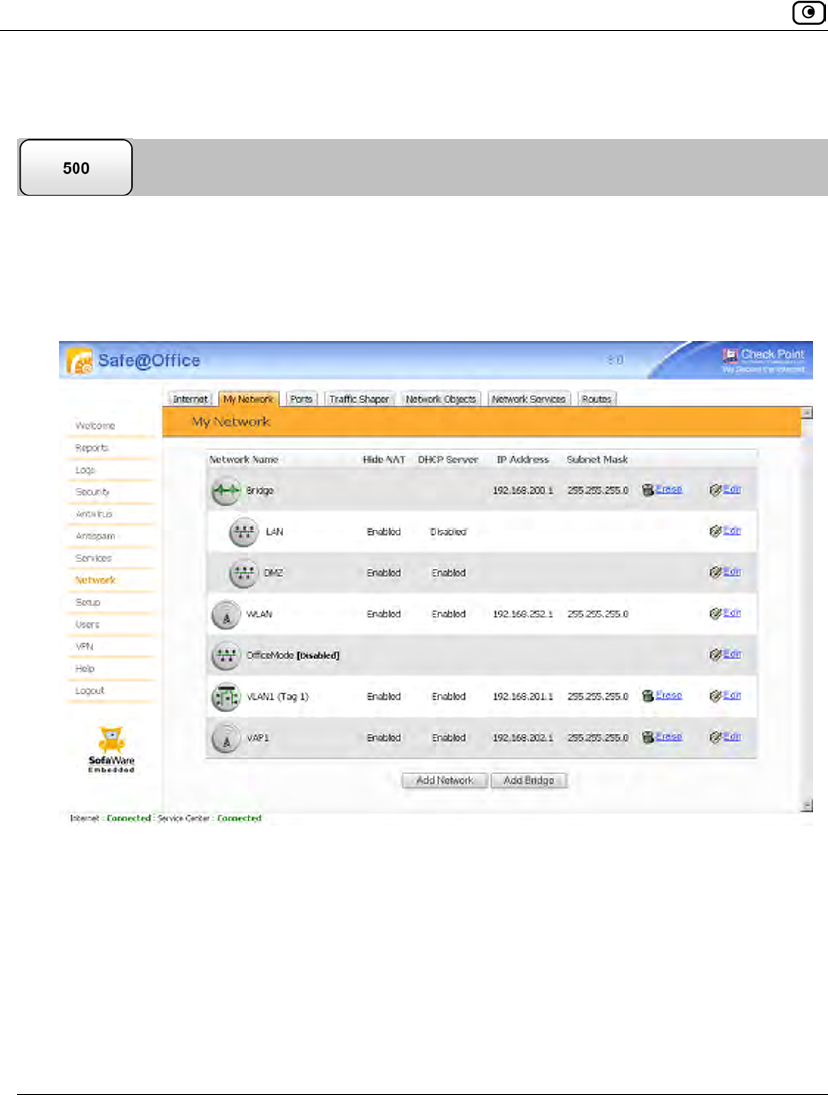Click the Network Name column header

pyautogui.click(x=244, y=460)
